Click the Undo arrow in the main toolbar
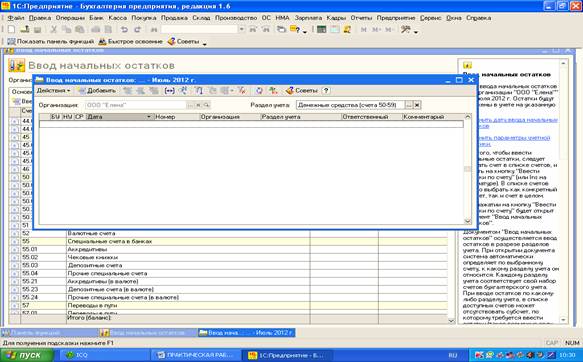 tap(124, 29)
